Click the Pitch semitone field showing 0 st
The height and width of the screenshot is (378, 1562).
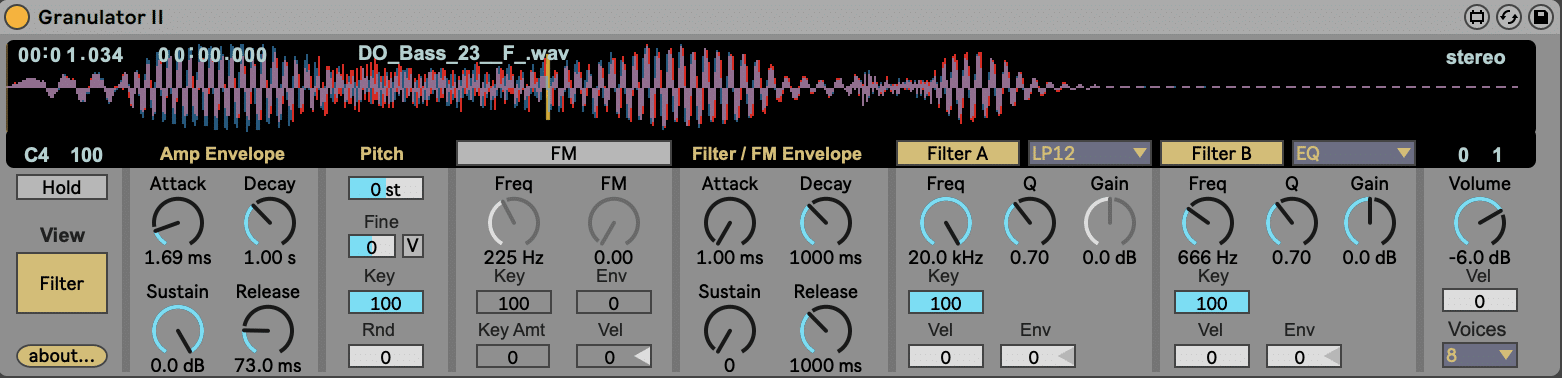point(386,188)
